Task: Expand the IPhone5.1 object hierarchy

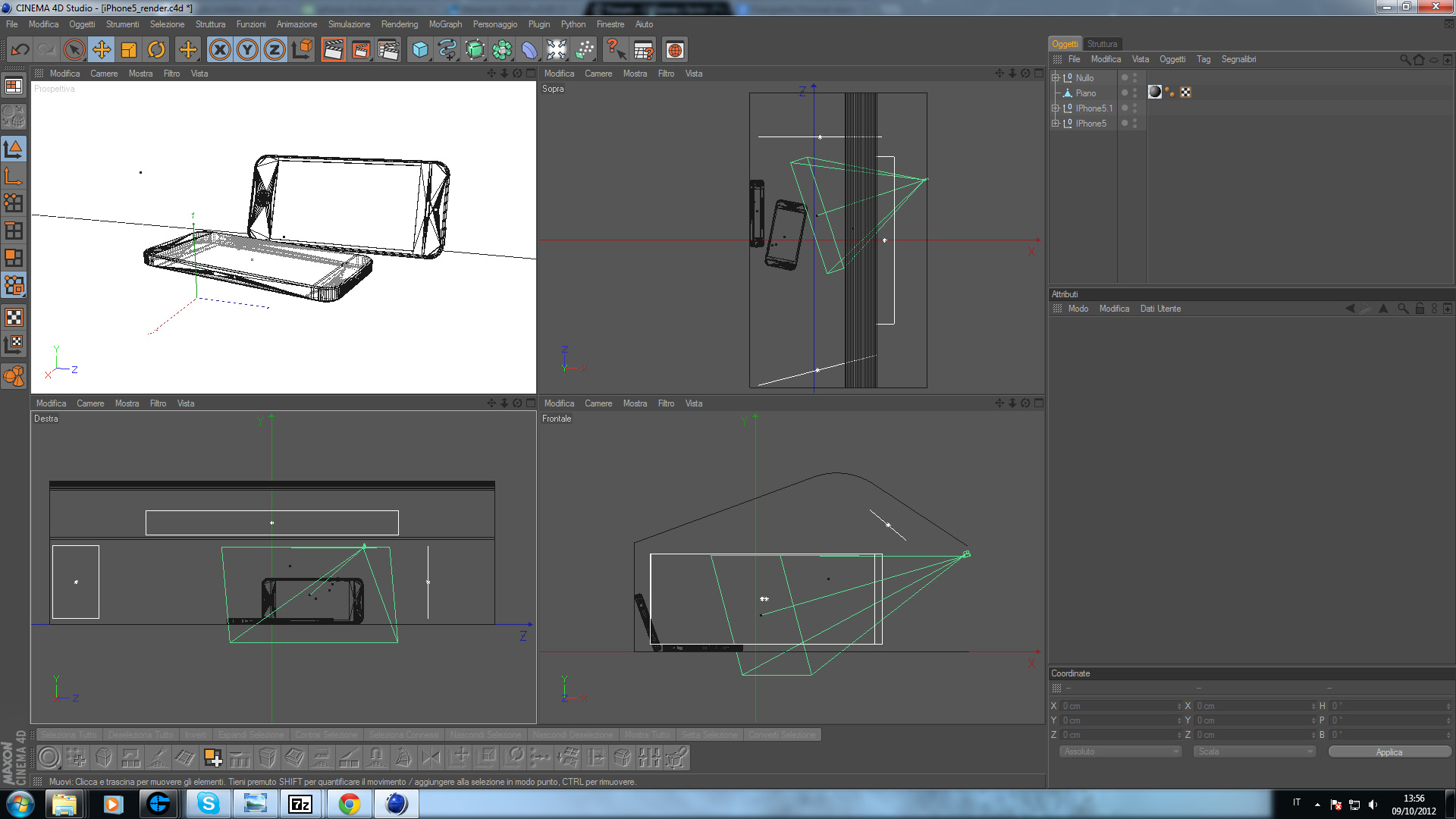Action: 1055,108
